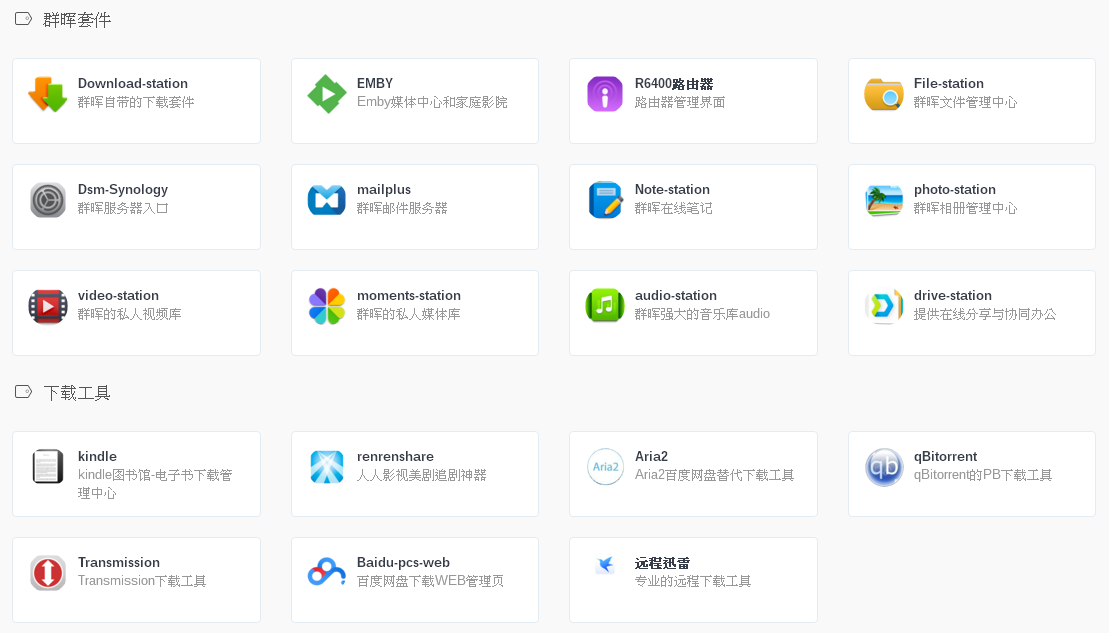Click the drive-station title text
1109x633 pixels.
(x=953, y=296)
